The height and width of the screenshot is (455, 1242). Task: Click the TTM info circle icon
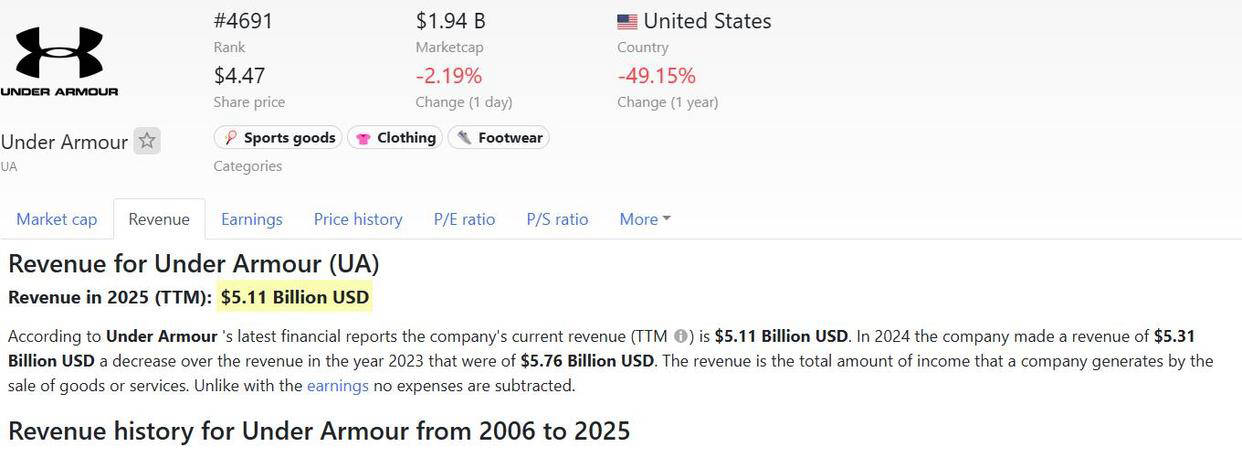click(x=680, y=336)
